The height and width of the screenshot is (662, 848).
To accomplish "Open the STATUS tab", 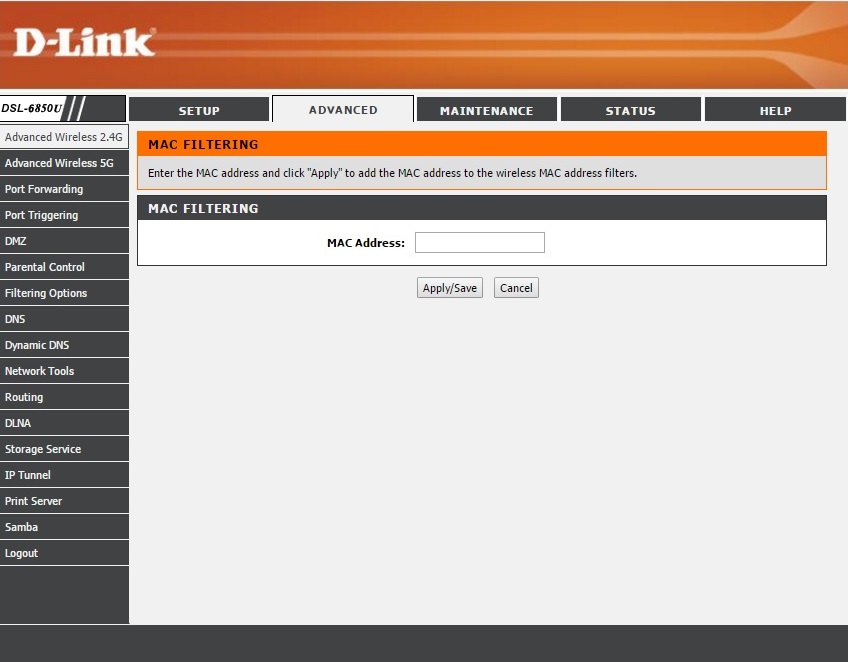I will pos(630,110).
